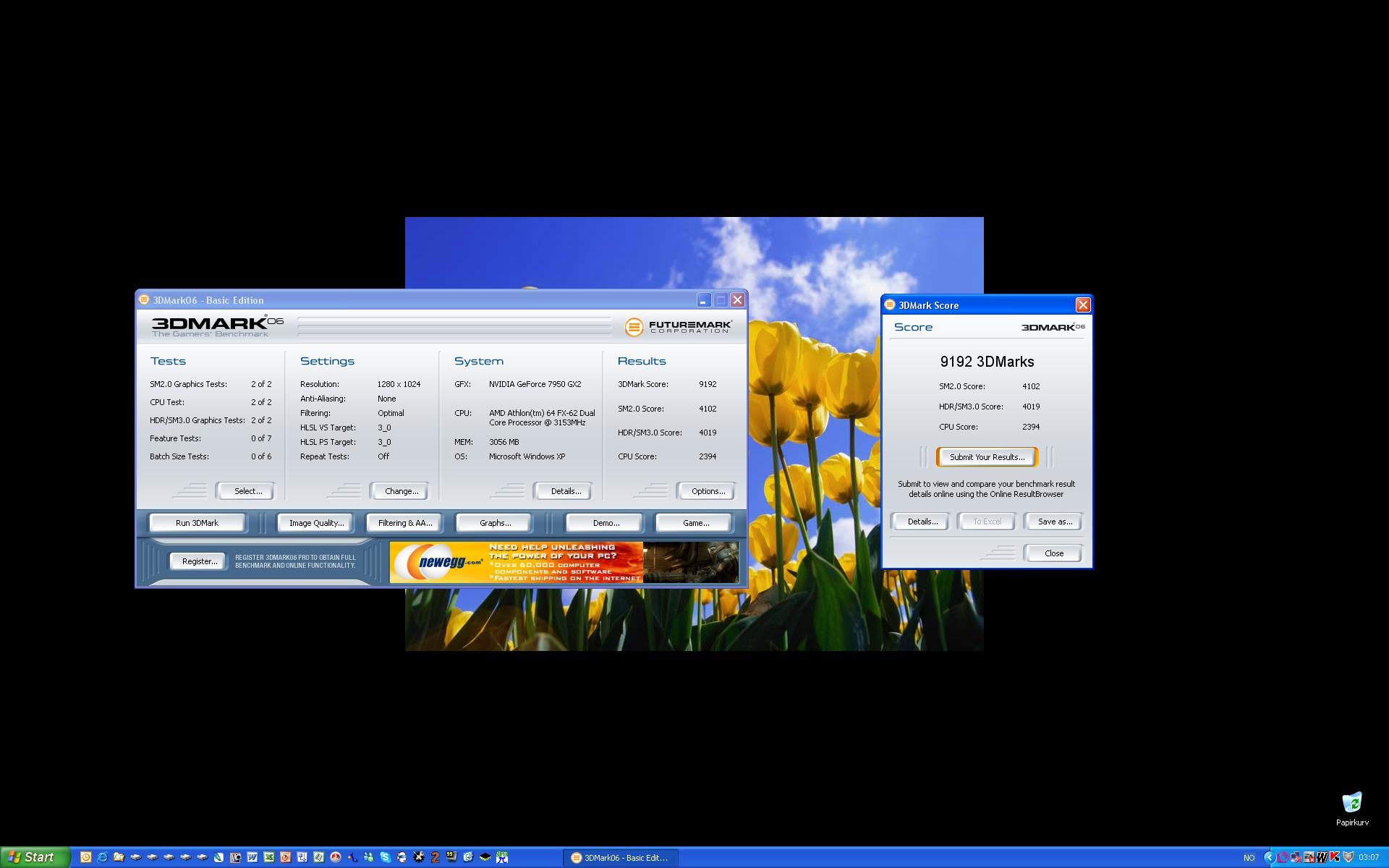
Task: Click 'Batch Size Tests:' label
Action: (x=179, y=456)
